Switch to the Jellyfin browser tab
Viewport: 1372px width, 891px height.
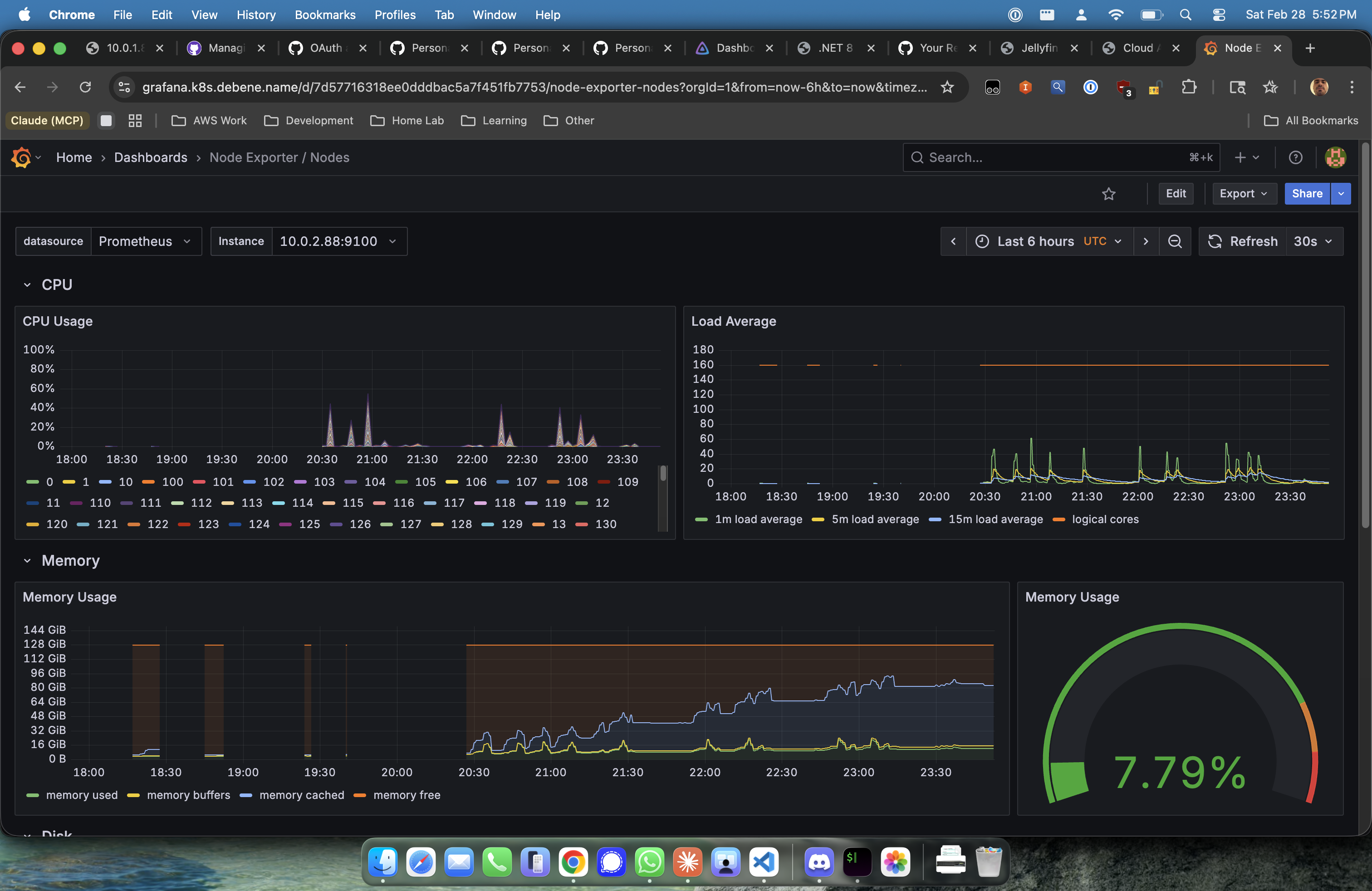[x=1039, y=49]
